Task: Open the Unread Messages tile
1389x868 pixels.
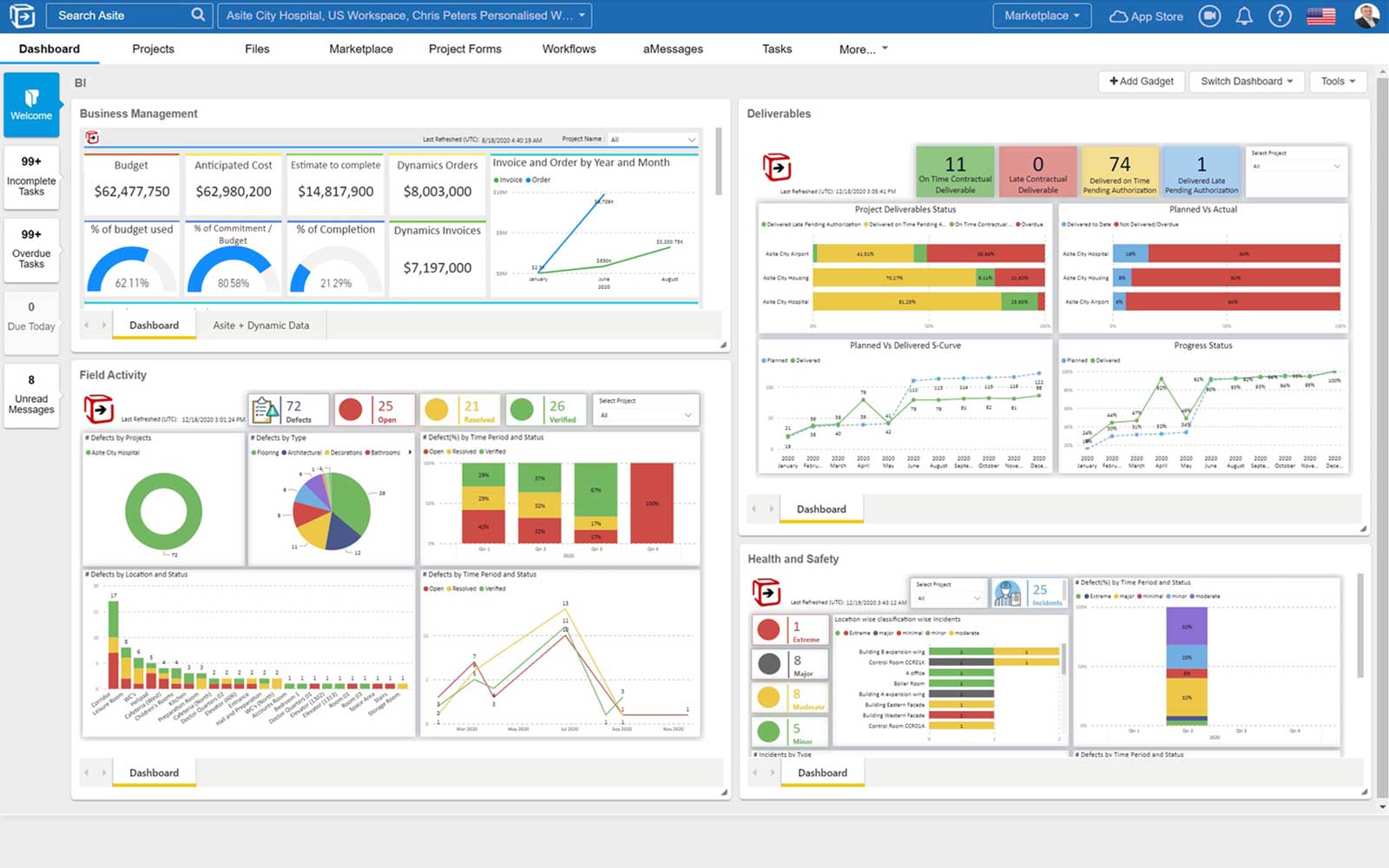Action: [x=31, y=396]
